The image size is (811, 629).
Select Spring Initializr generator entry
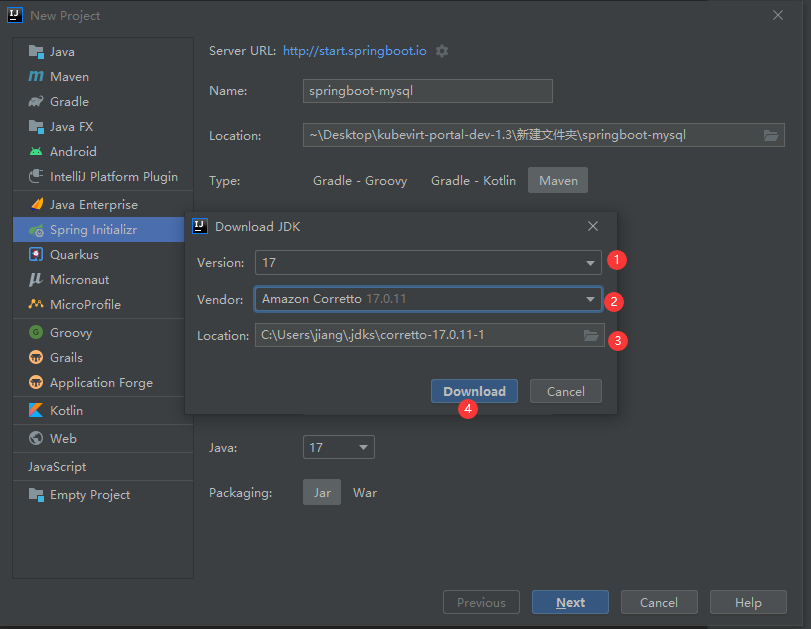[99, 230]
